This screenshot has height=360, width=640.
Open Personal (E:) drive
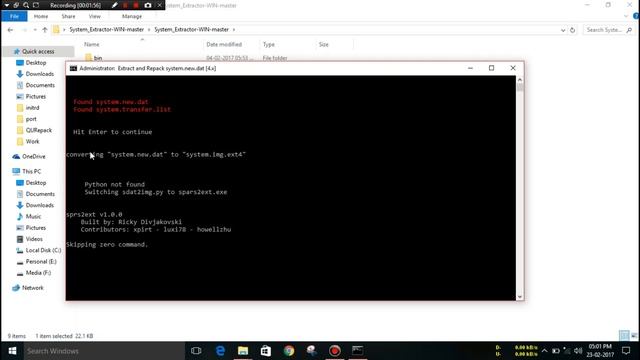click(41, 262)
